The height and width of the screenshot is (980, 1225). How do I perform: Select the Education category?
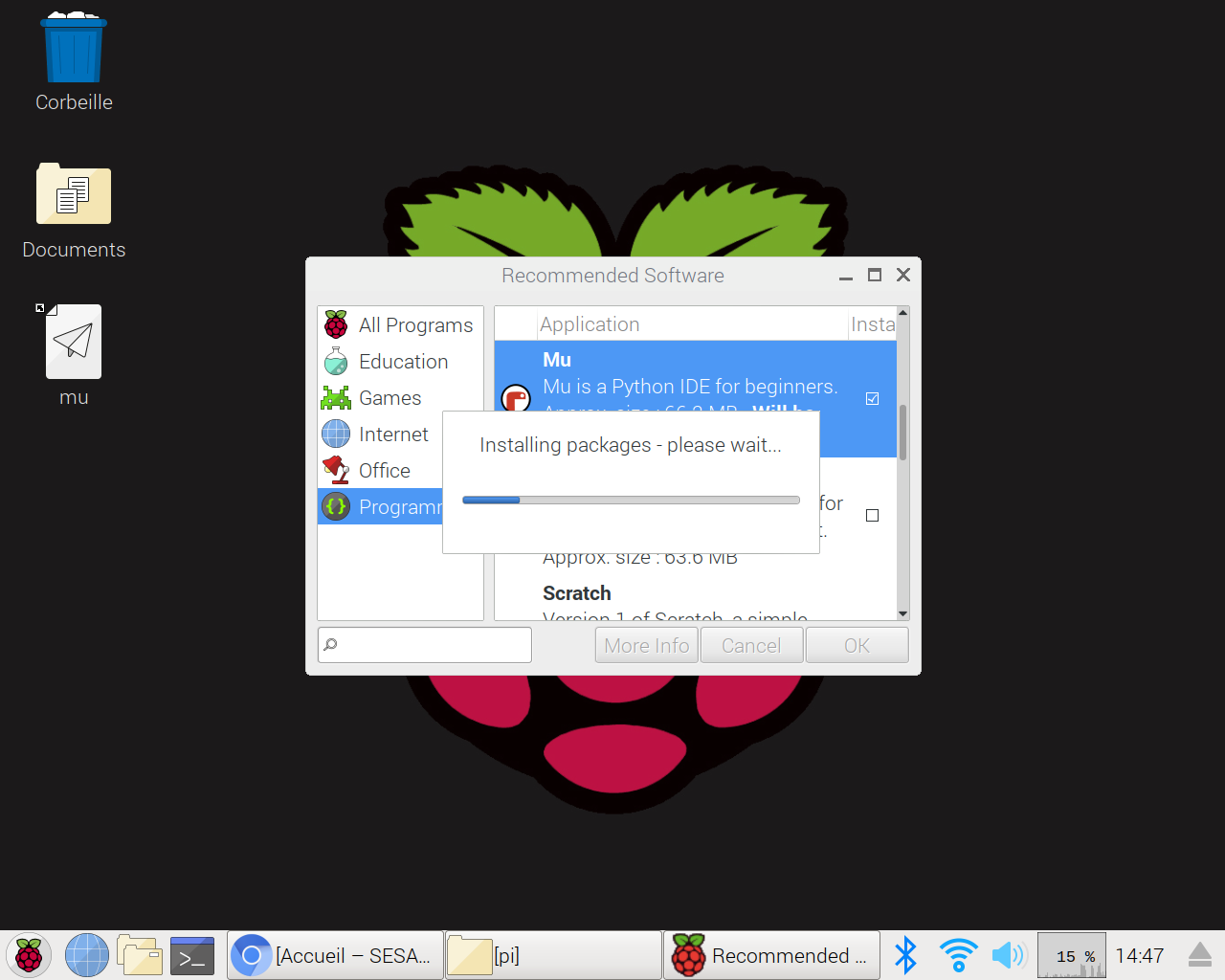pyautogui.click(x=400, y=362)
